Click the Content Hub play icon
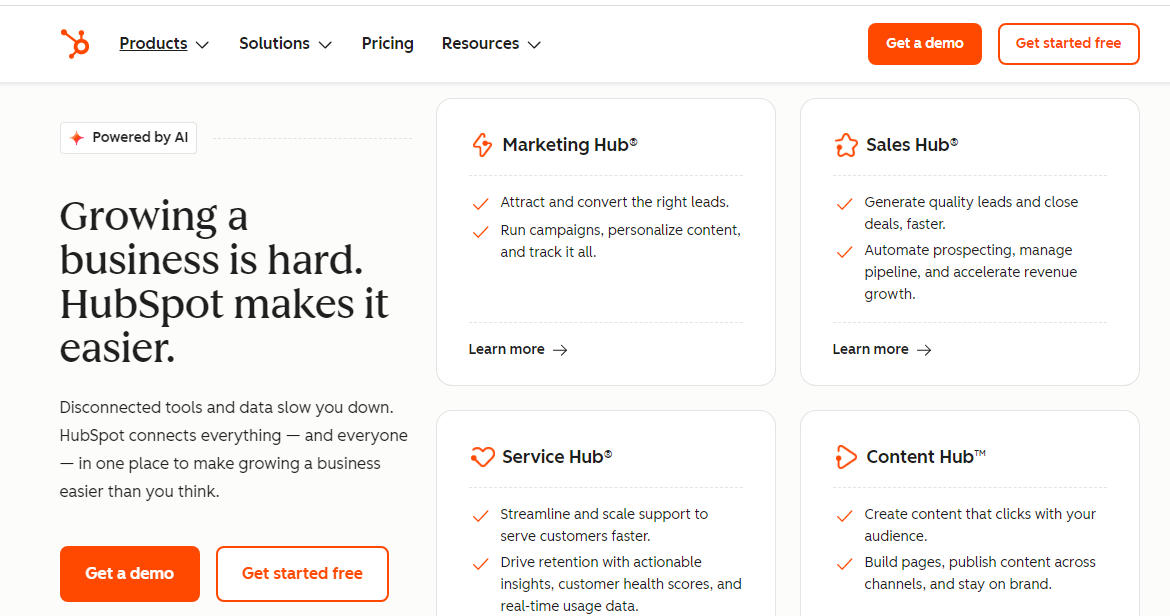This screenshot has height=616, width=1170. point(846,457)
